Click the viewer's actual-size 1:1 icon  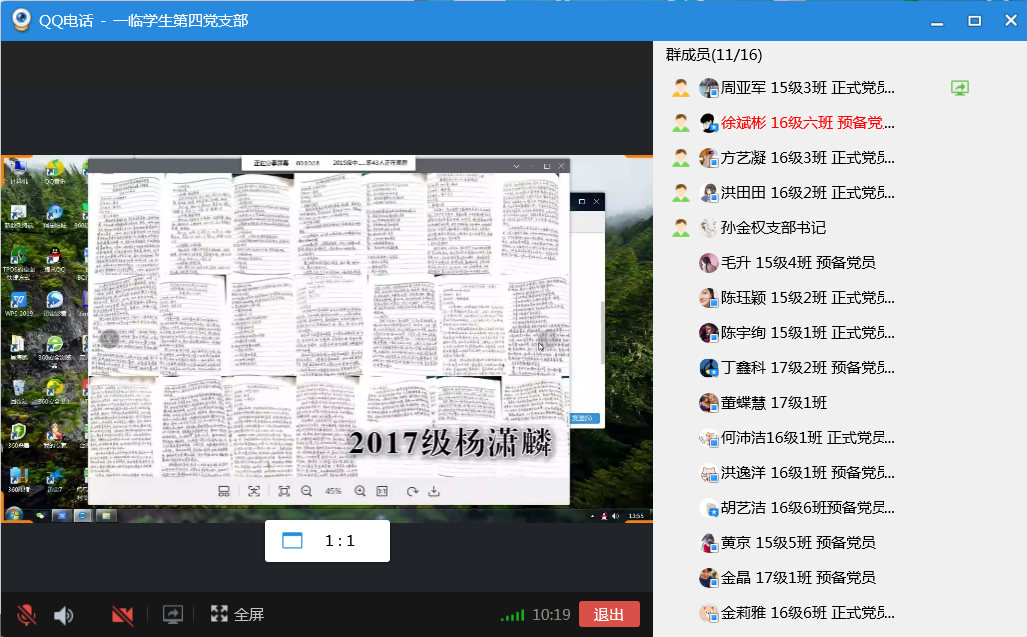383,491
